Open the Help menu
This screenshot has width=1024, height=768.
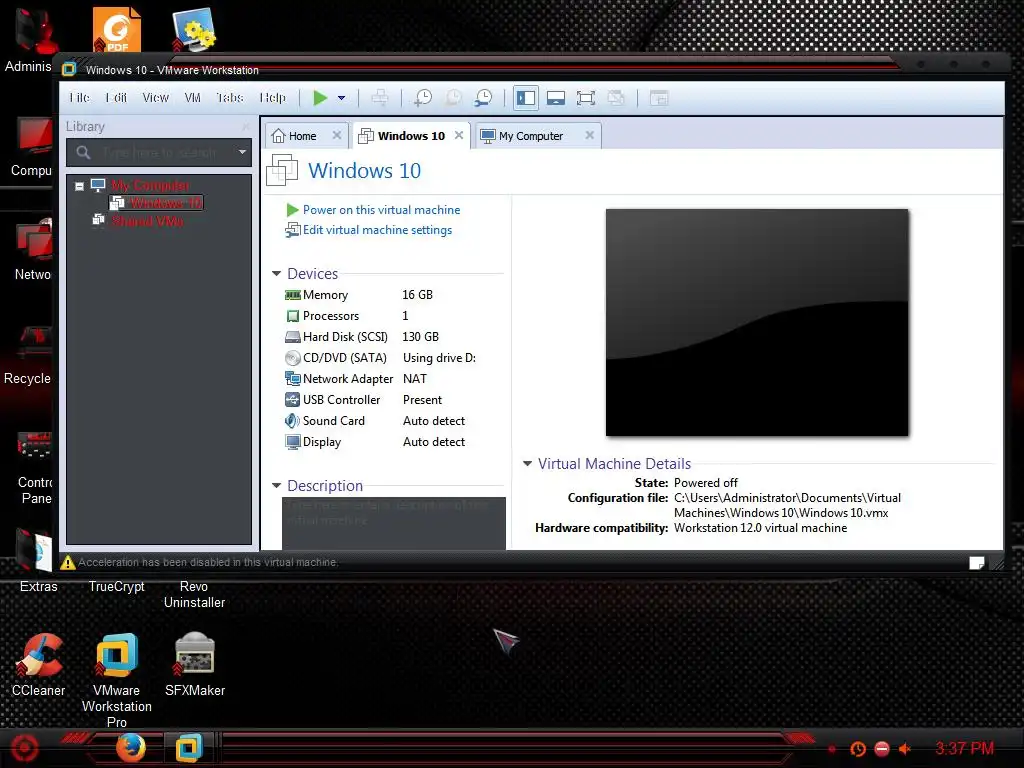(x=272, y=97)
